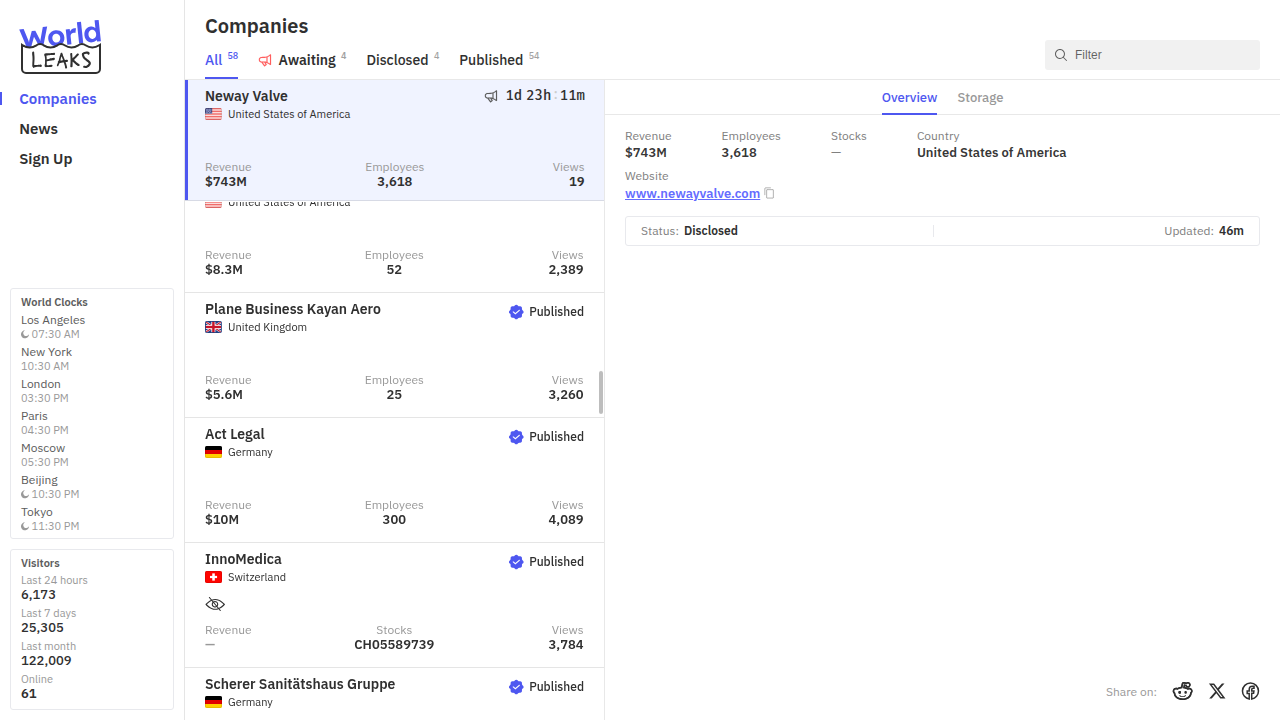Viewport: 1280px width, 720px height.
Task: Click the $10M revenue of Act Legal
Action: click(x=222, y=520)
